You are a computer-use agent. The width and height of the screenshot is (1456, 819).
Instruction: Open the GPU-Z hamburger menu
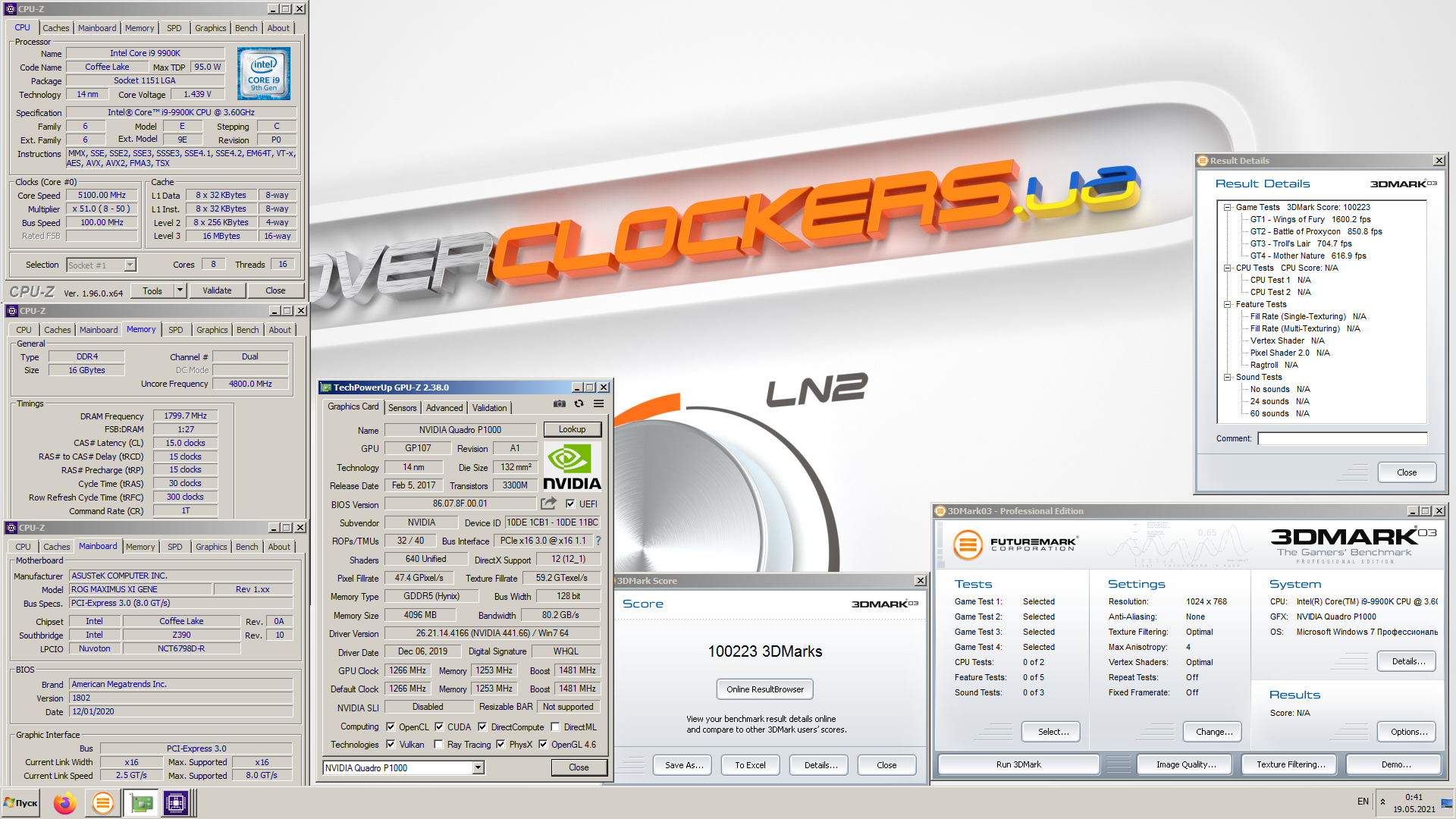pos(598,404)
